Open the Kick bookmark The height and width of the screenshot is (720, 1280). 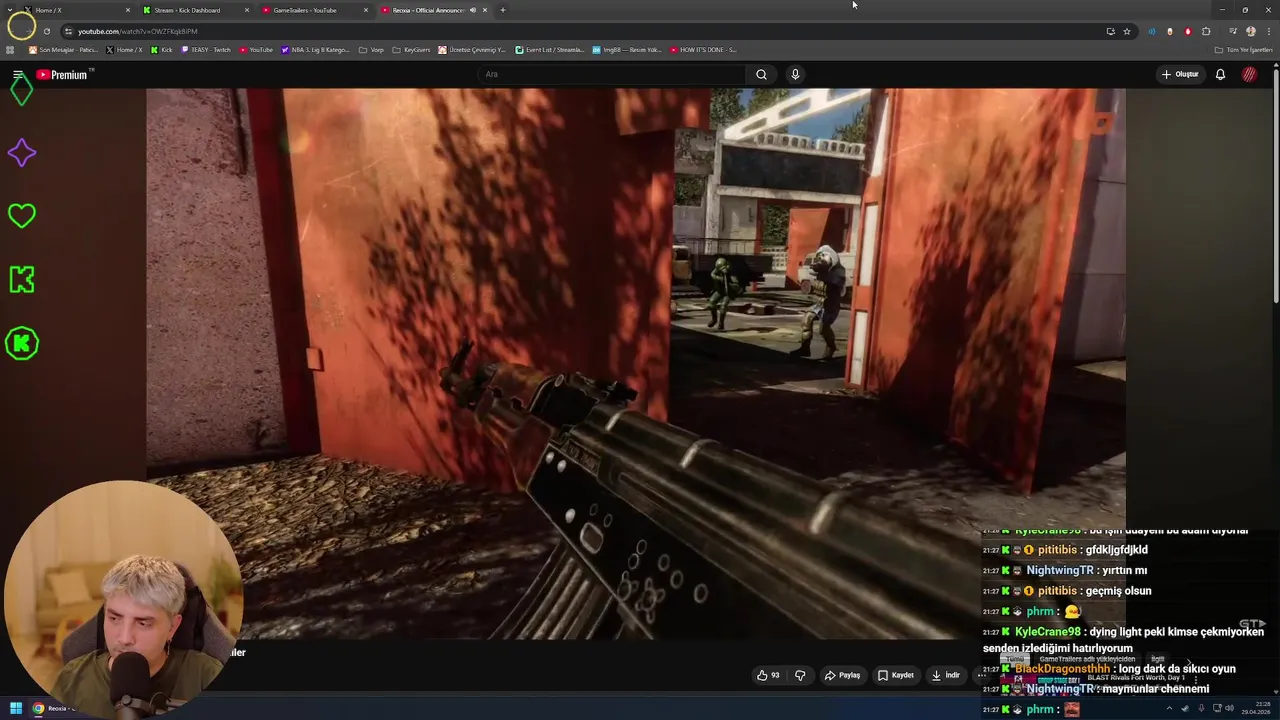162,49
